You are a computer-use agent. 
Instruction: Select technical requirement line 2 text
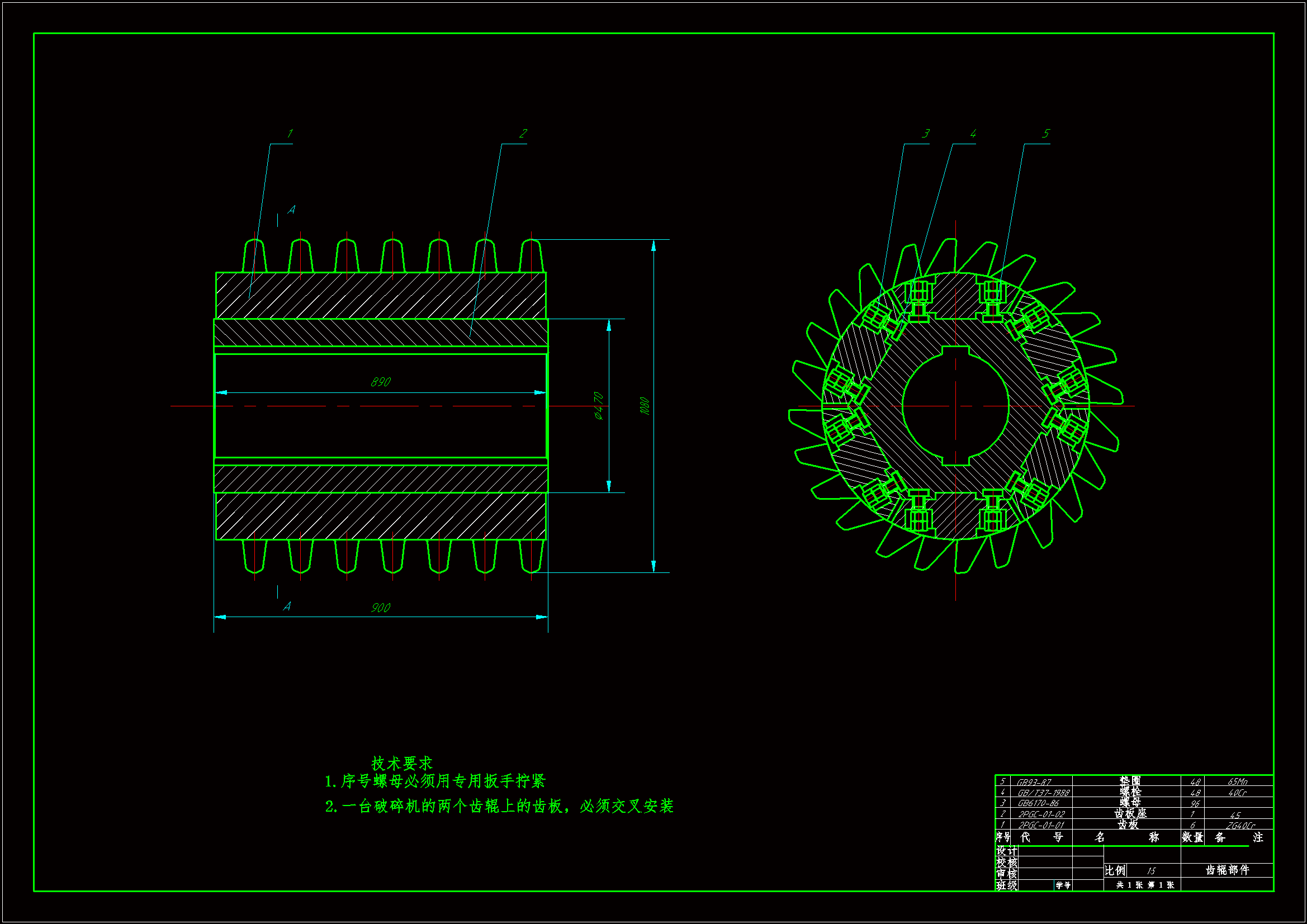coord(499,806)
